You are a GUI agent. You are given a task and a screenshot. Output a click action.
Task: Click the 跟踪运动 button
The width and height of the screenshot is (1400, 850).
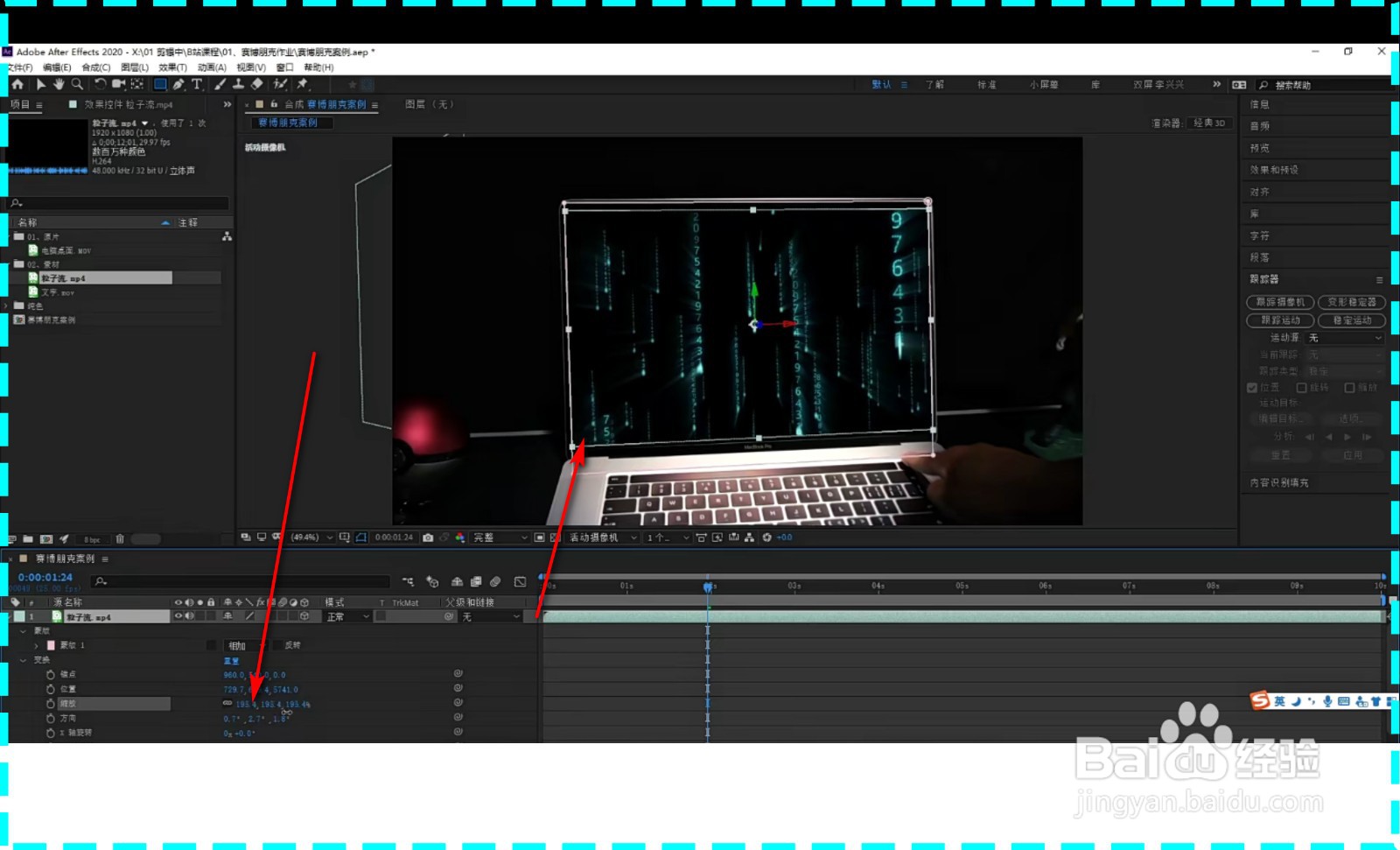pyautogui.click(x=1280, y=320)
